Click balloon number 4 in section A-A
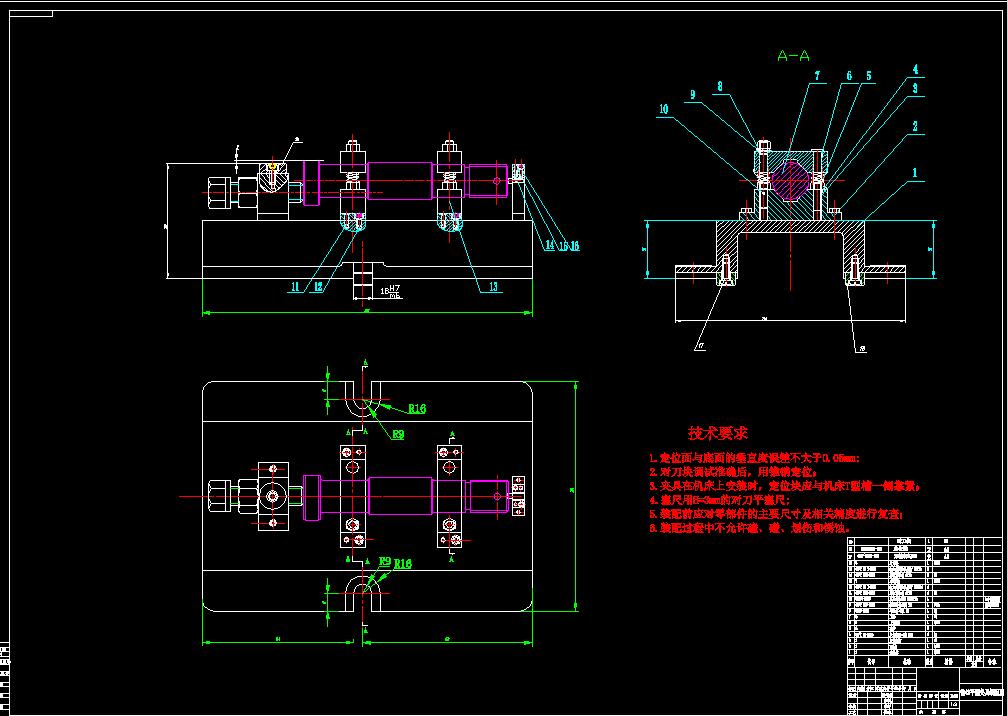This screenshot has width=1007, height=716. click(915, 70)
